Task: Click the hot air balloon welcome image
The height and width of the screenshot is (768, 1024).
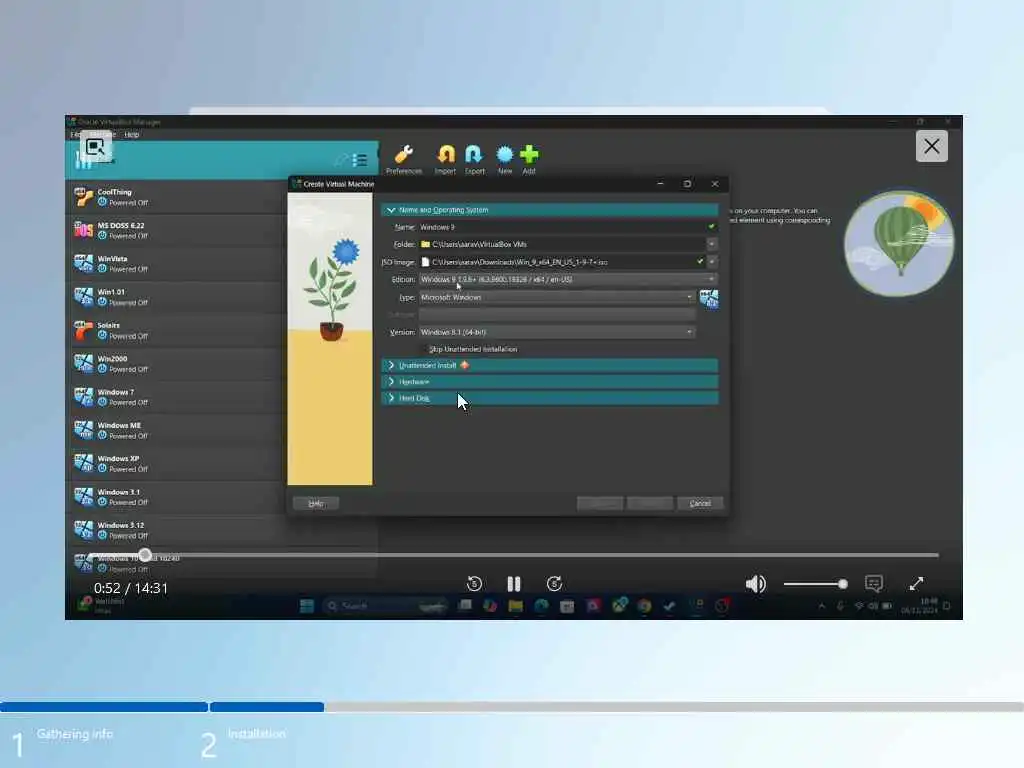Action: [x=899, y=243]
